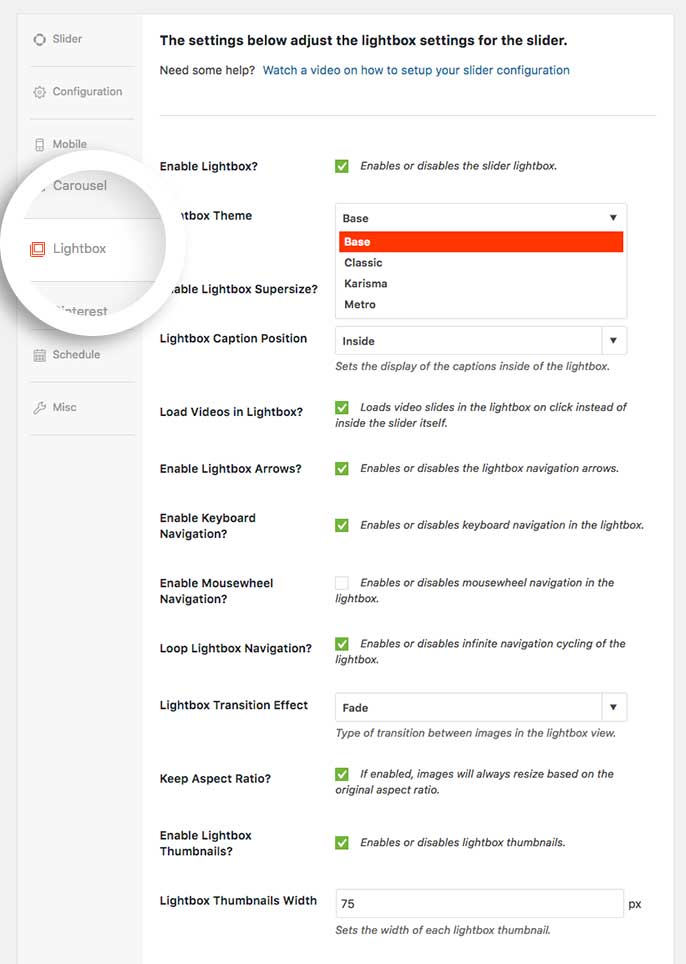Expand Lightbox Transition Effect dropdown
686x964 pixels.
481,707
